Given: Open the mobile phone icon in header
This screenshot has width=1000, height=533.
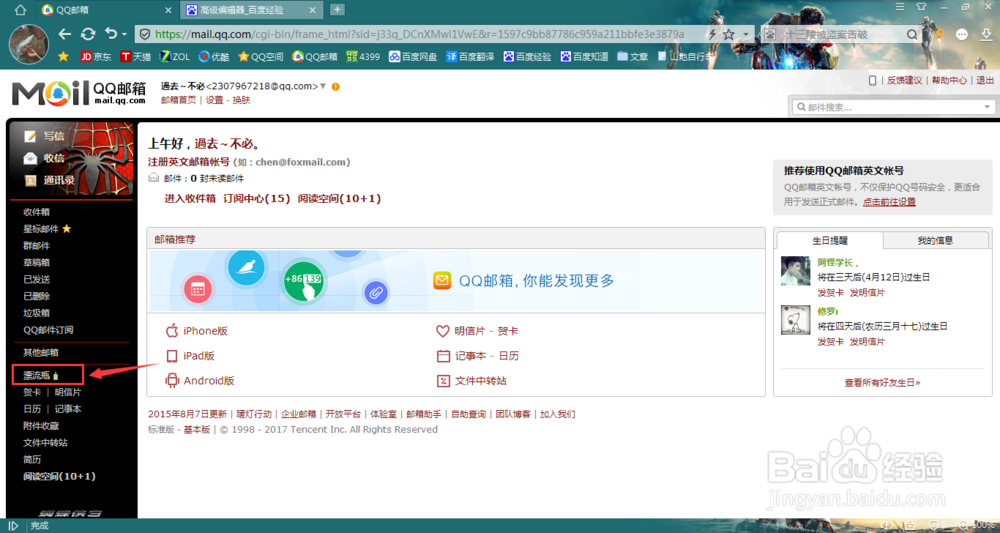Looking at the screenshot, I should [x=872, y=80].
